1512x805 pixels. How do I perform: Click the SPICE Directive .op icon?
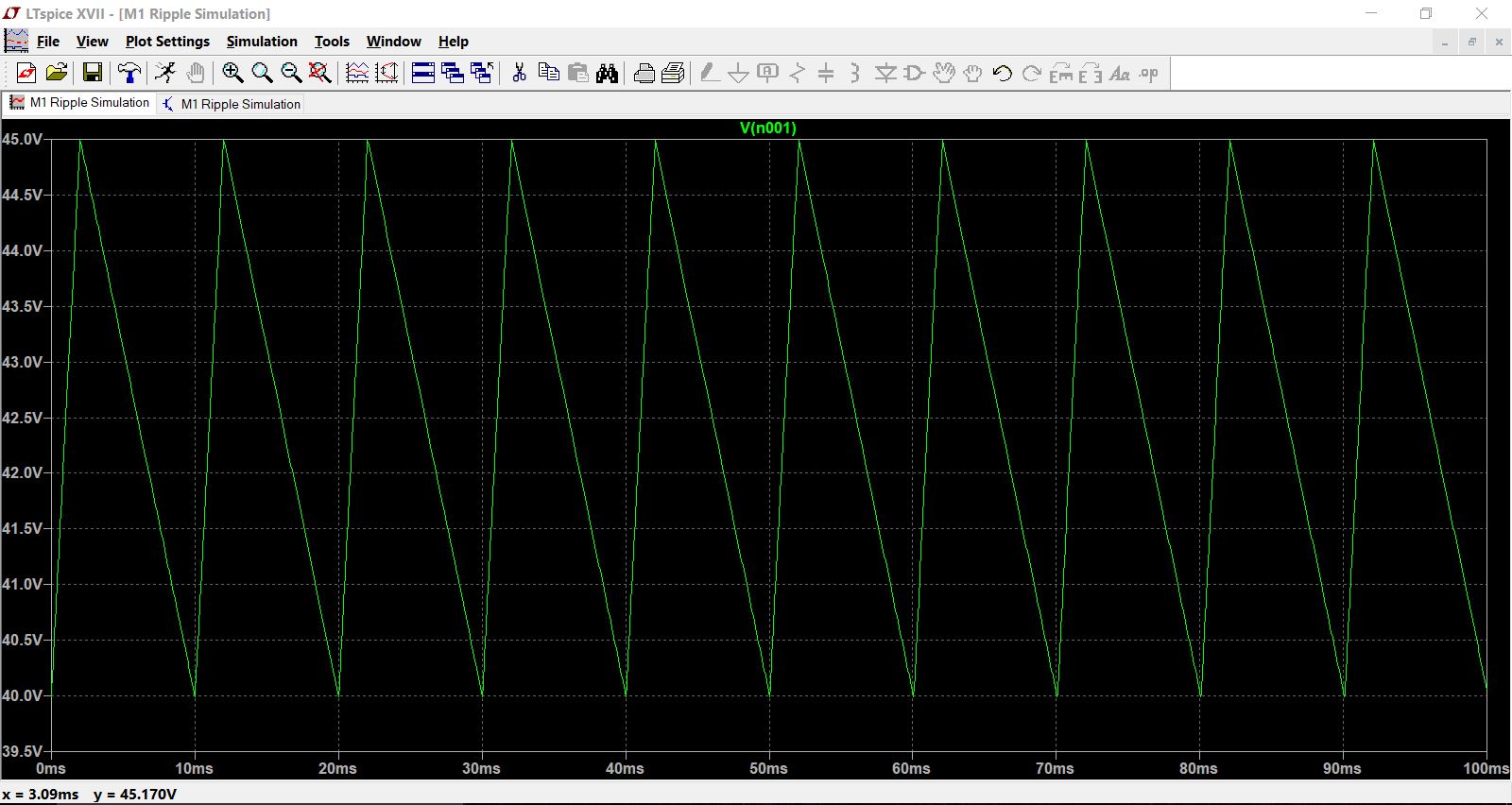pyautogui.click(x=1149, y=73)
